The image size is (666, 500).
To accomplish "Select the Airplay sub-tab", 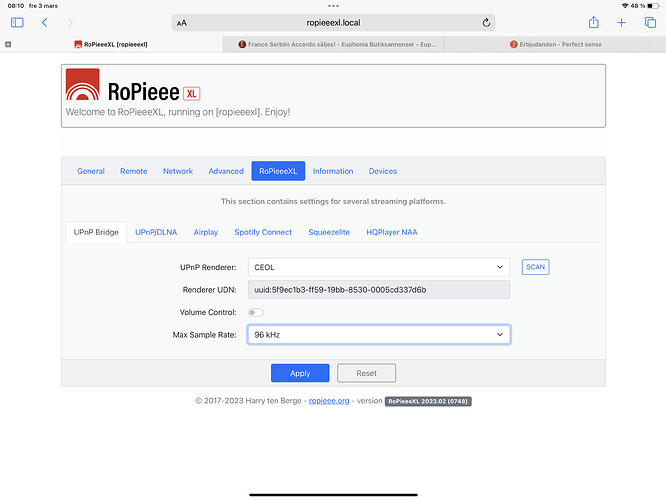I will pyautogui.click(x=206, y=232).
